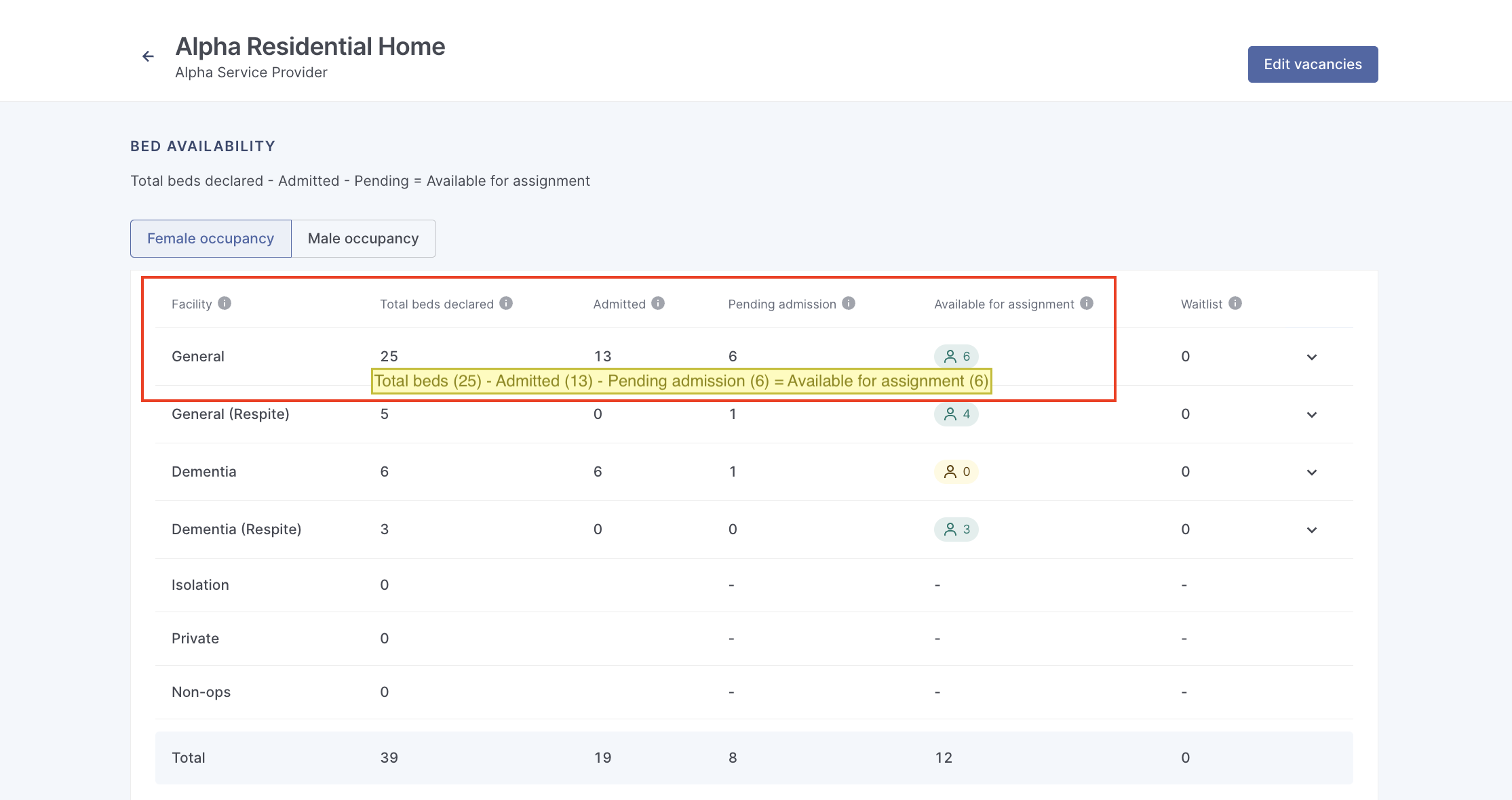The height and width of the screenshot is (800, 1512).
Task: Click Pending admission info icon
Action: click(x=849, y=304)
